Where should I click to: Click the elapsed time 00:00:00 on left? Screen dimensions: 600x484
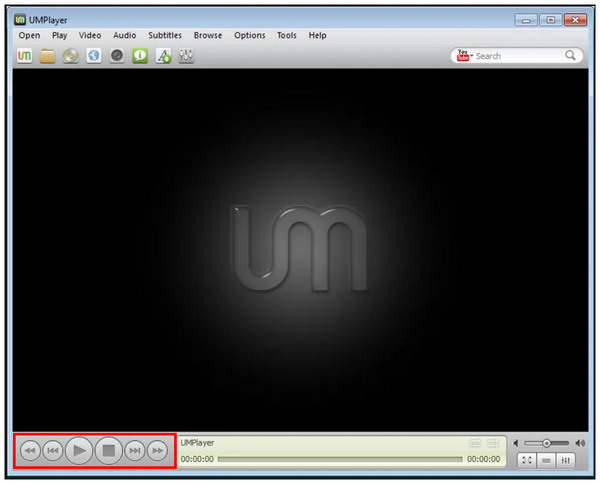(x=197, y=459)
